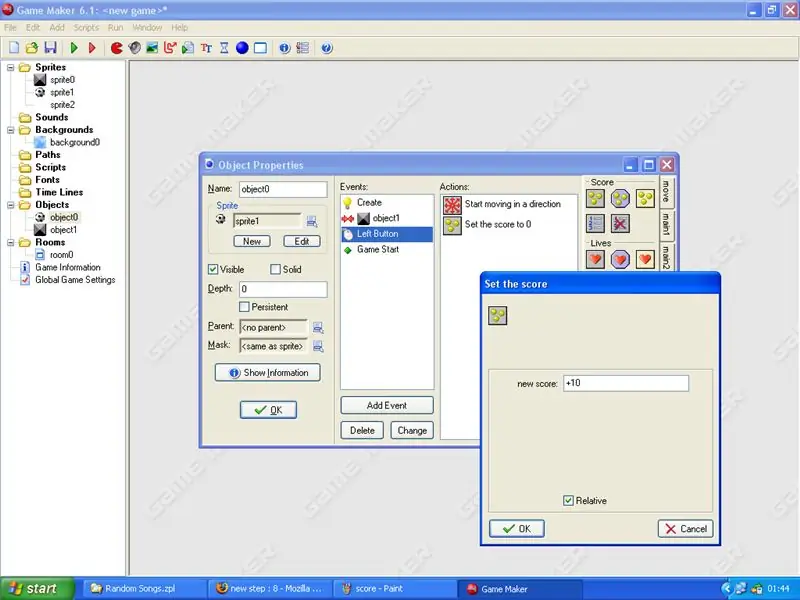Click the Change event button
This screenshot has height=600, width=800.
pyautogui.click(x=412, y=430)
